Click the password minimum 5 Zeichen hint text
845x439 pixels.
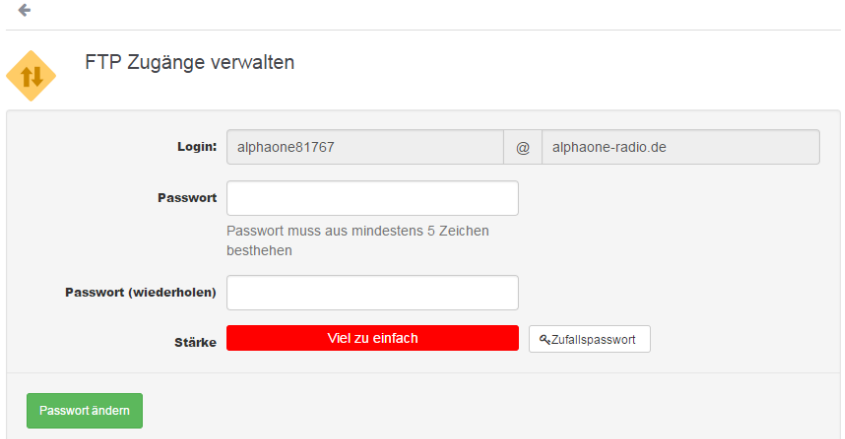(x=358, y=240)
